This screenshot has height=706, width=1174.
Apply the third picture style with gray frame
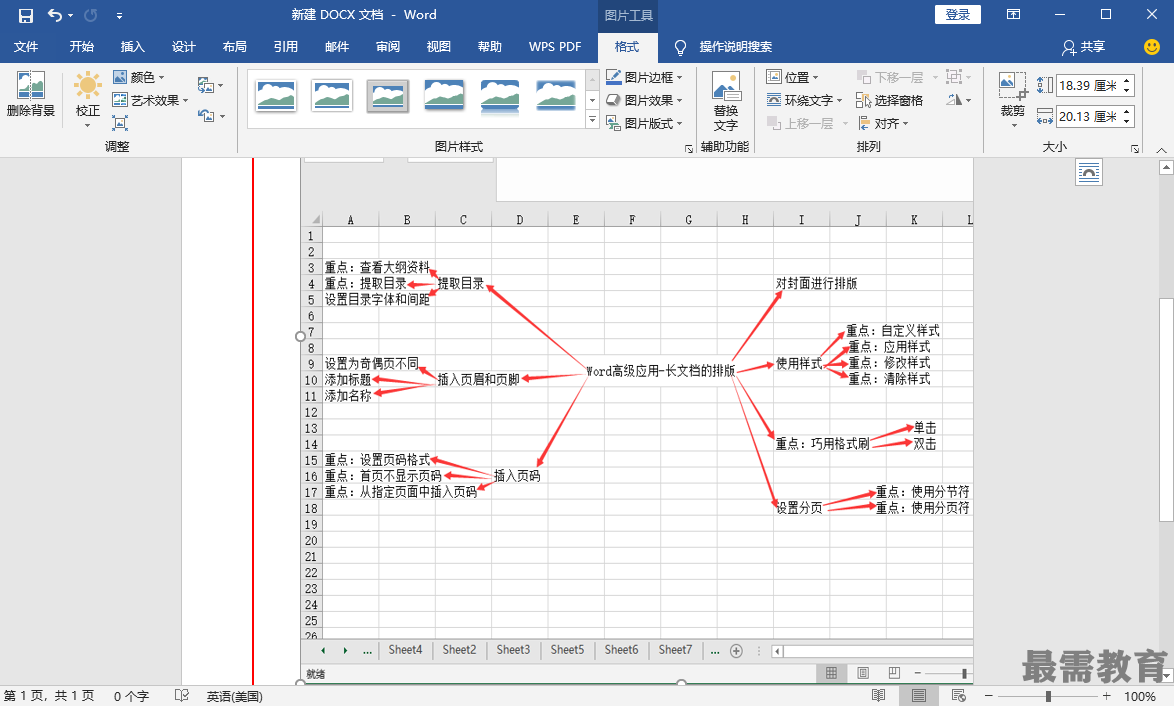tap(388, 96)
